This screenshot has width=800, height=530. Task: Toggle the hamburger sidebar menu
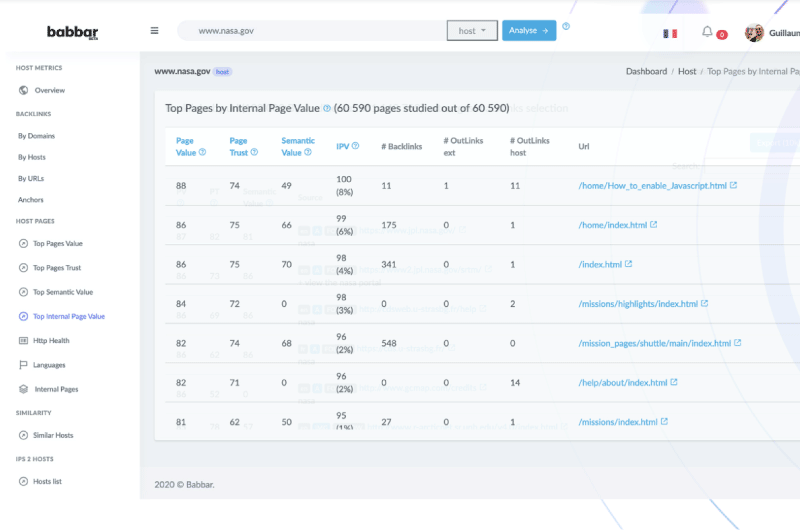(x=154, y=31)
